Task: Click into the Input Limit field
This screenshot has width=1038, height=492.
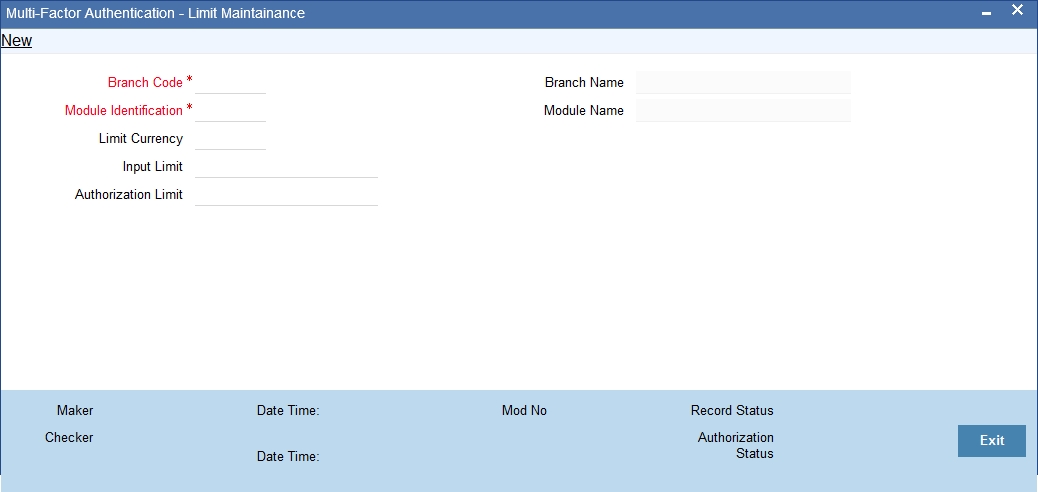Action: pos(286,166)
